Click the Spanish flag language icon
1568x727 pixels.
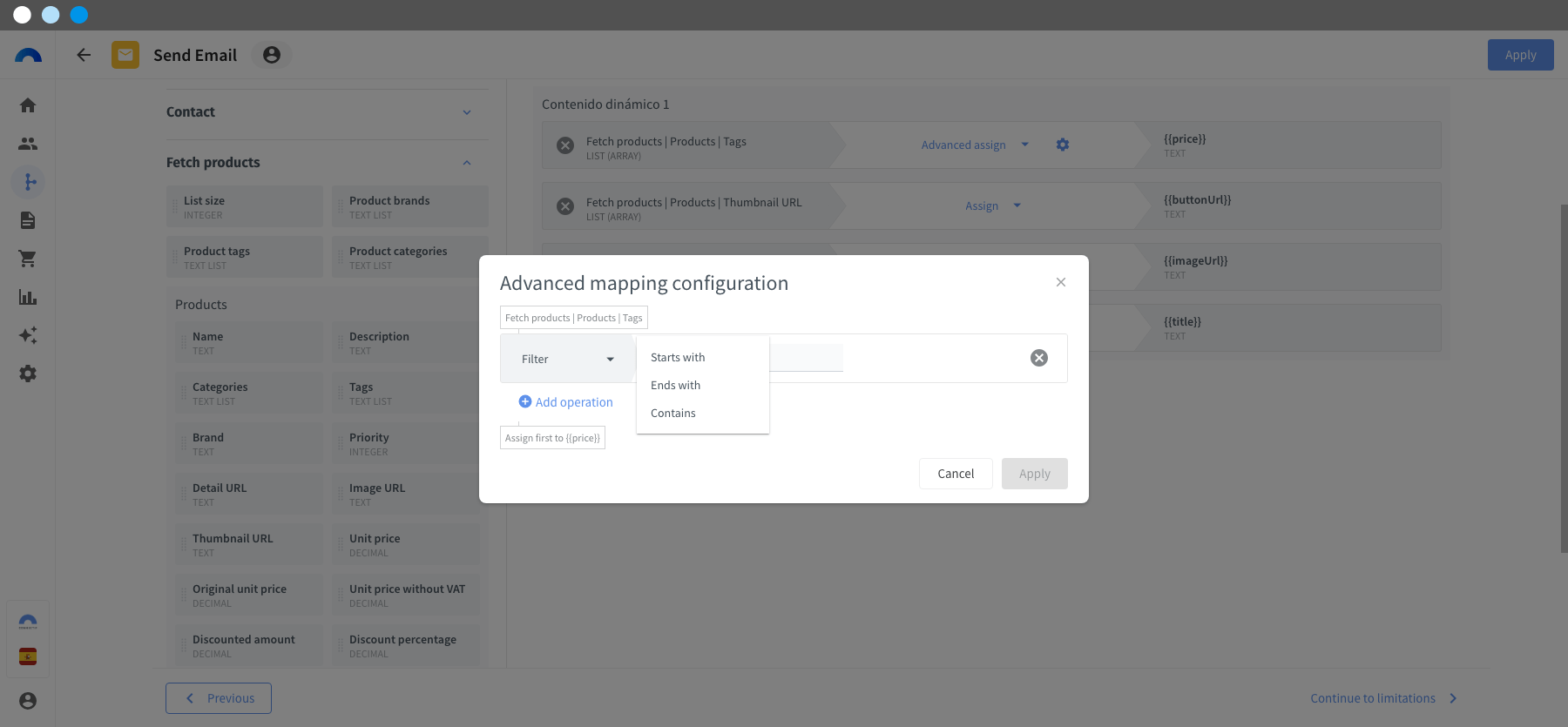point(28,656)
